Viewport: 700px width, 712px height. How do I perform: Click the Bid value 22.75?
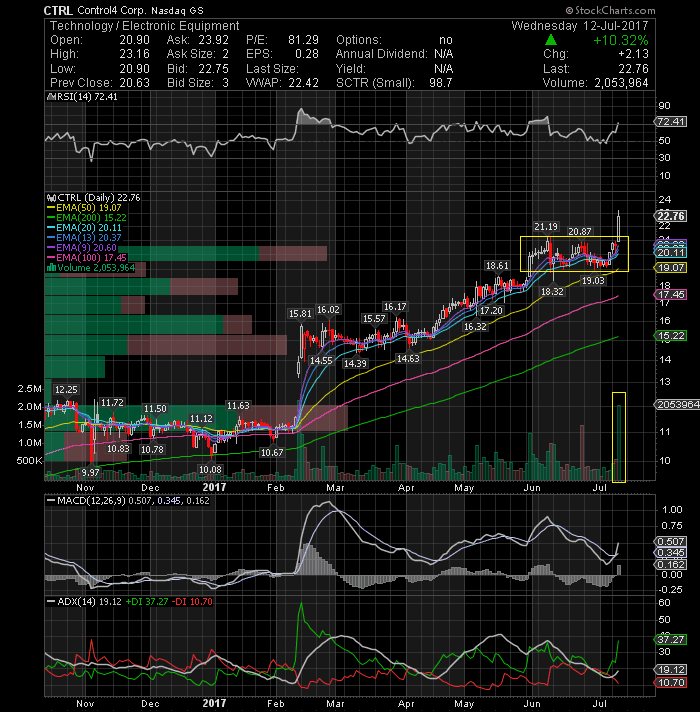(214, 69)
